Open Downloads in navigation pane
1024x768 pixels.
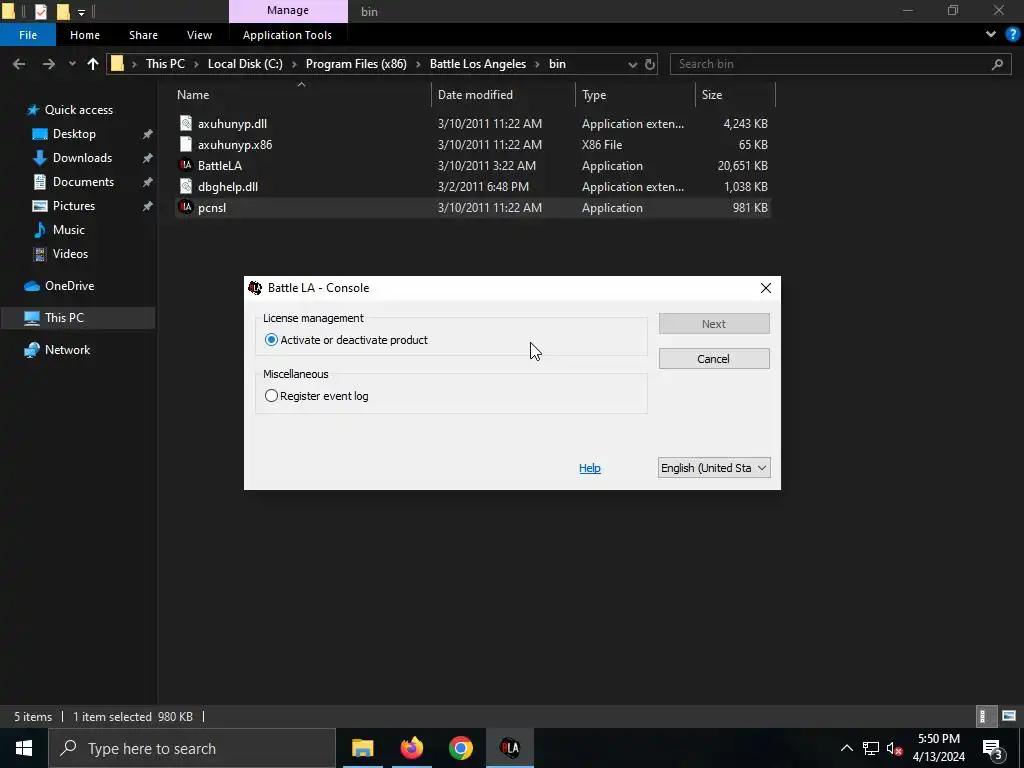82,158
